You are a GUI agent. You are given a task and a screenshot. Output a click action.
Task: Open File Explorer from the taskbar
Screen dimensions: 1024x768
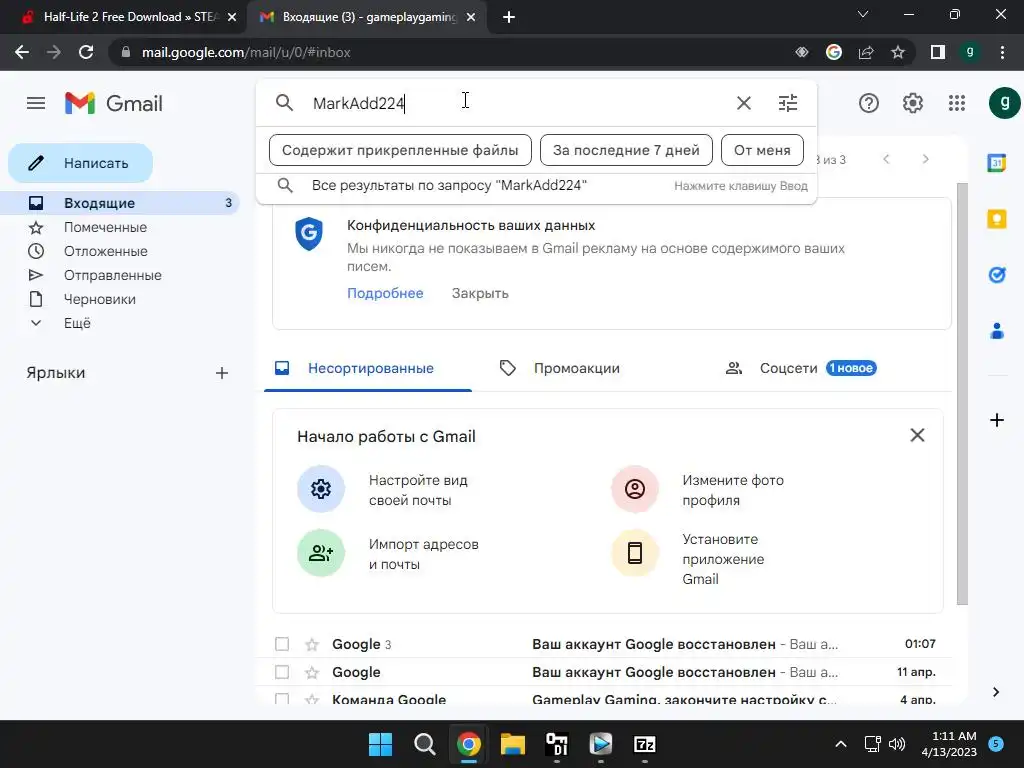[513, 744]
